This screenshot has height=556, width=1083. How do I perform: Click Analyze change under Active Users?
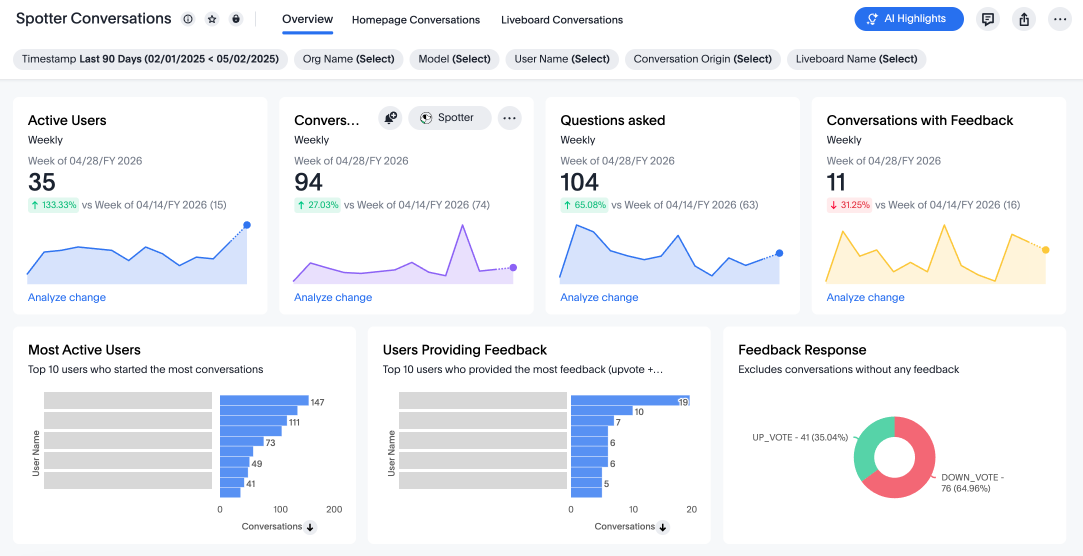[x=67, y=297]
